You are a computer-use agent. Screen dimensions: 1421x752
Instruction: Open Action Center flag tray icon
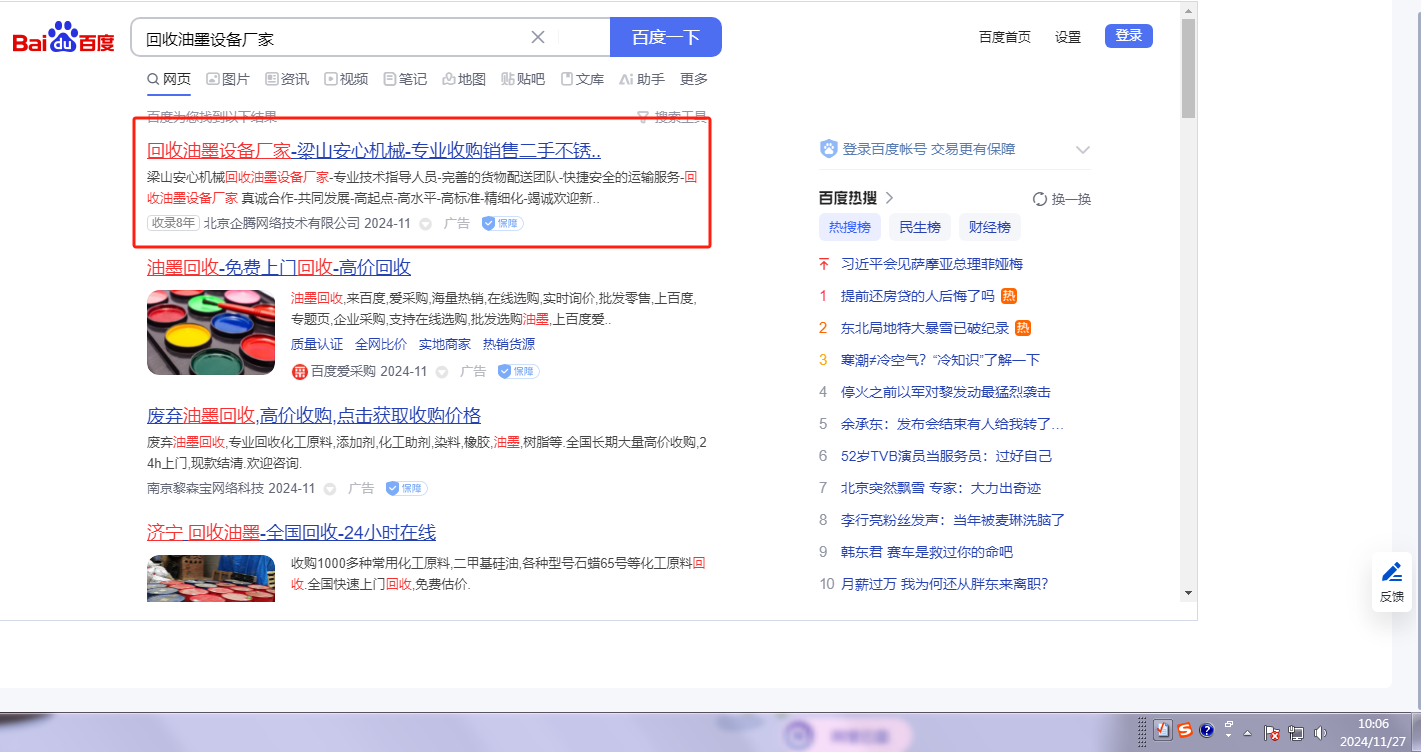[x=1272, y=732]
